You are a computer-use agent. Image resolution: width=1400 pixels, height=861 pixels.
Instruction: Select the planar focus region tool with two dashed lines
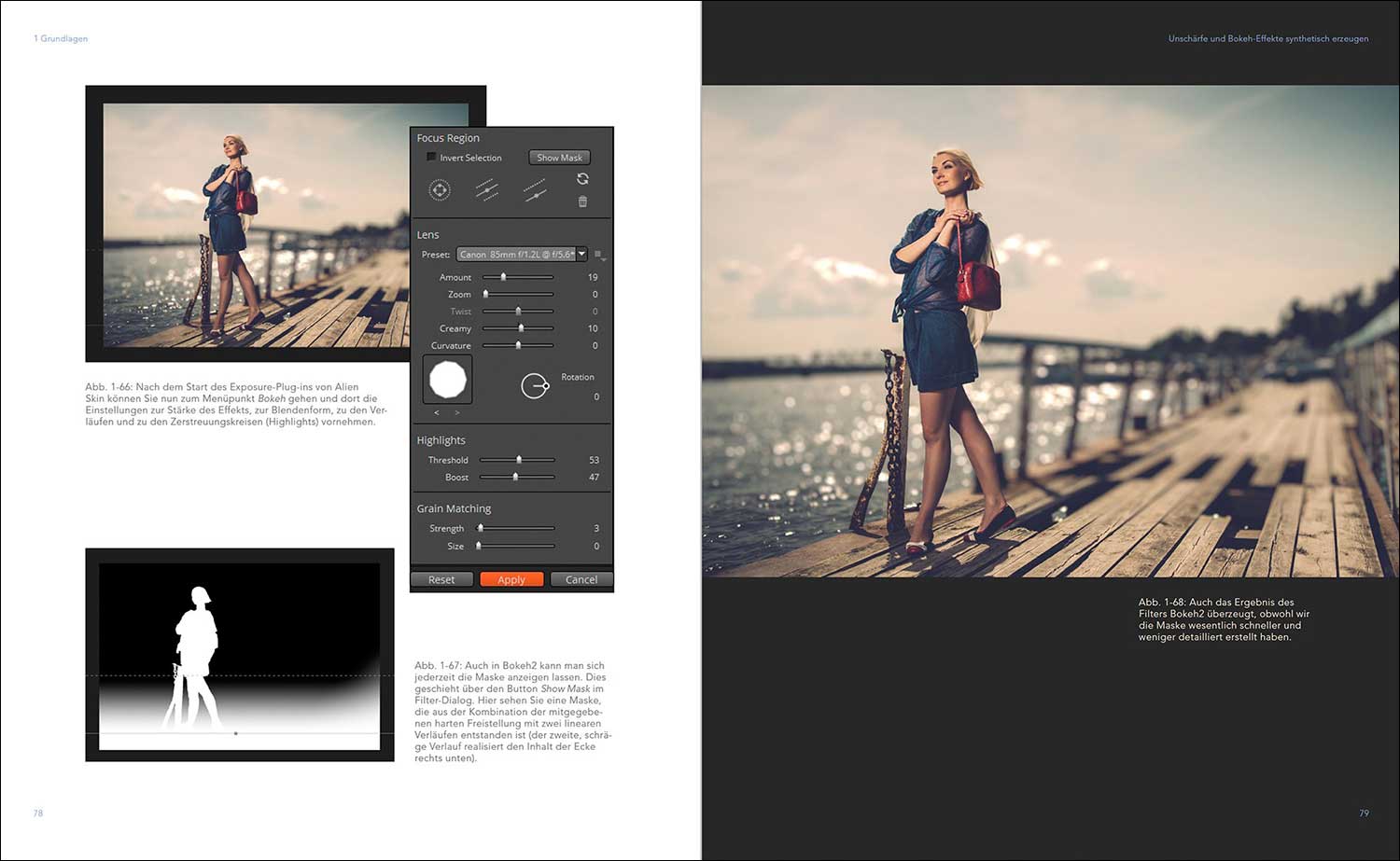(487, 190)
